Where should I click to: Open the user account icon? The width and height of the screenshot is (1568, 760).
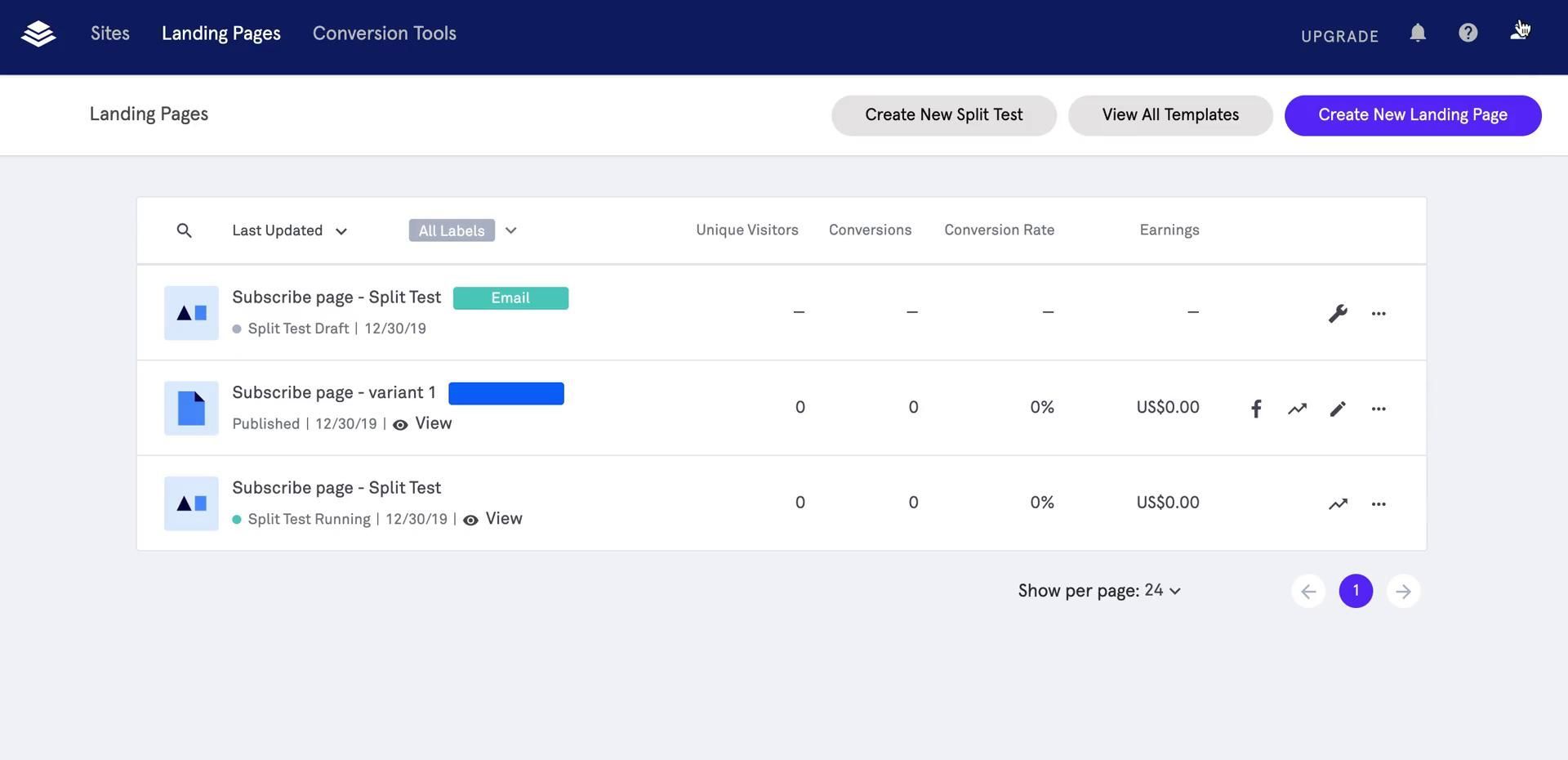pyautogui.click(x=1518, y=33)
